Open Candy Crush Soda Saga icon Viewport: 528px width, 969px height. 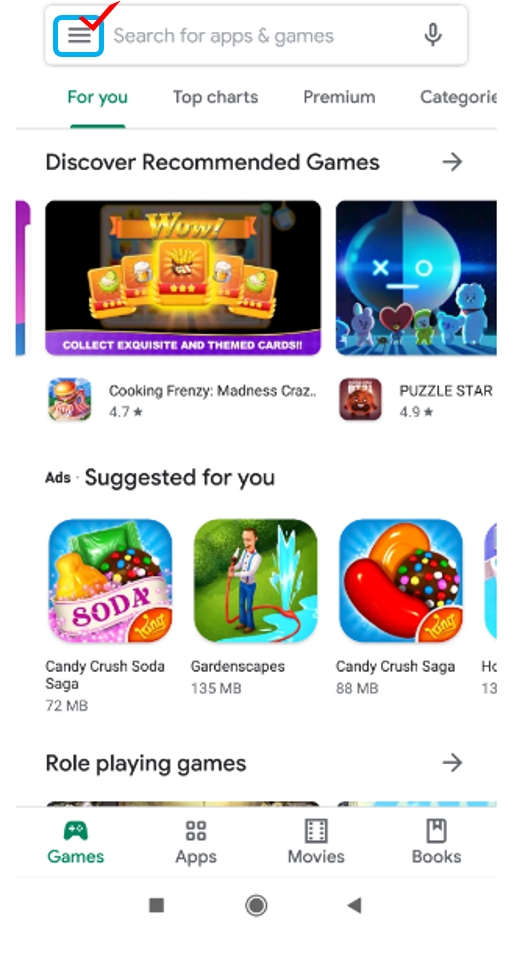[x=110, y=580]
